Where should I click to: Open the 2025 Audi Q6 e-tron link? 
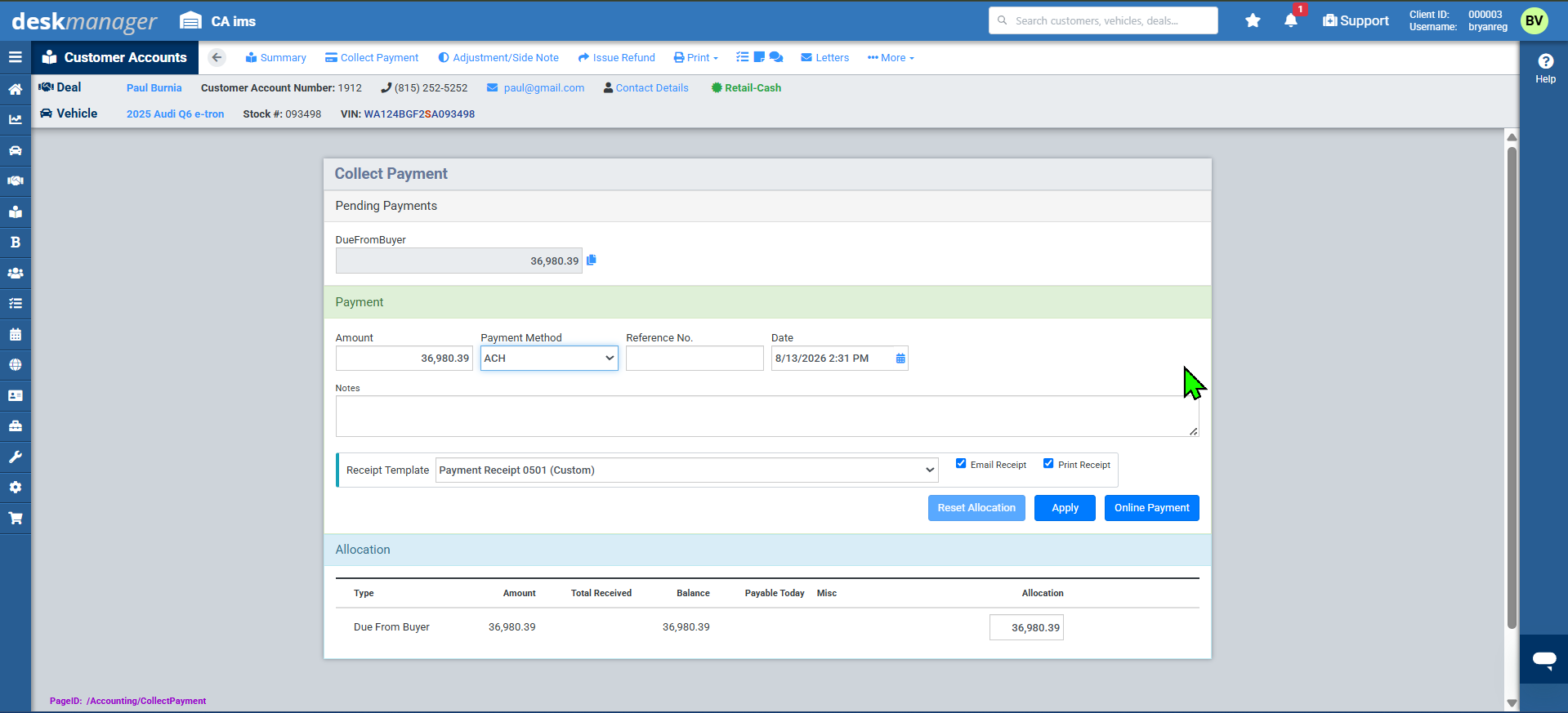(x=175, y=114)
